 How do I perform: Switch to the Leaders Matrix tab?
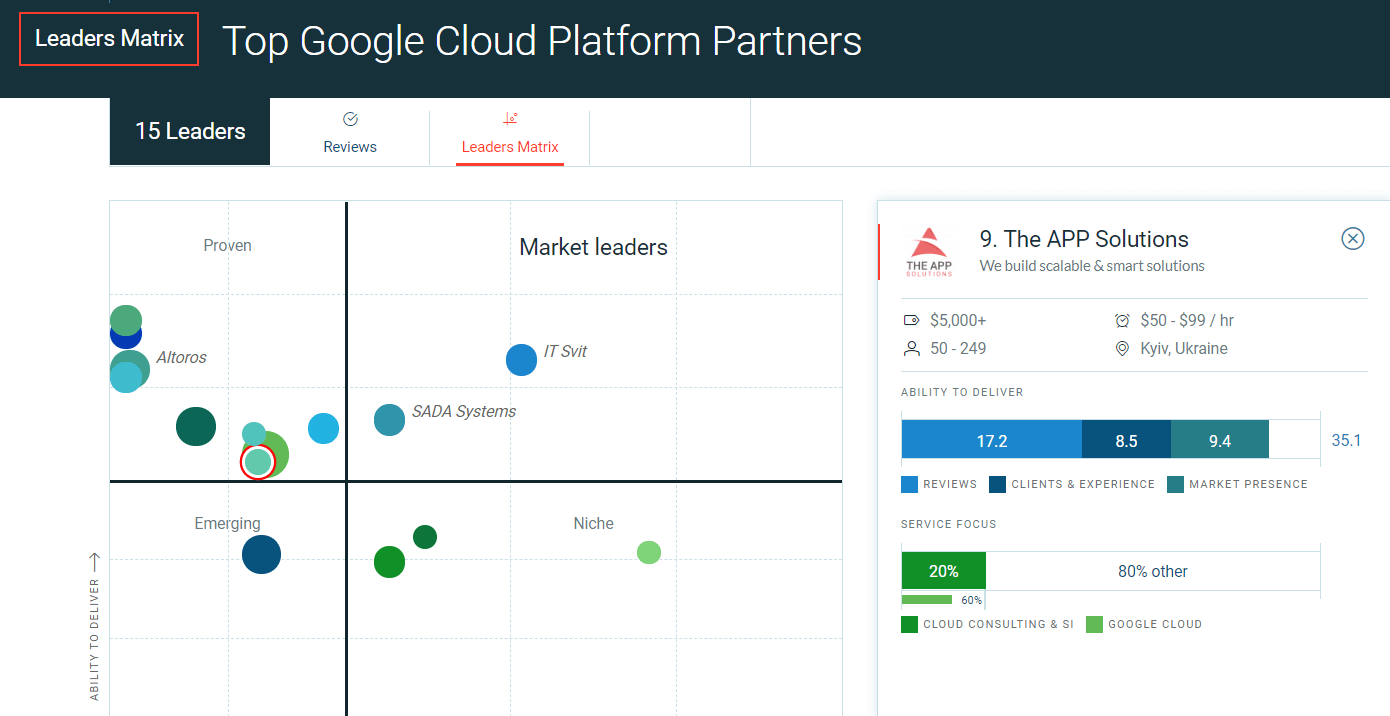(510, 132)
